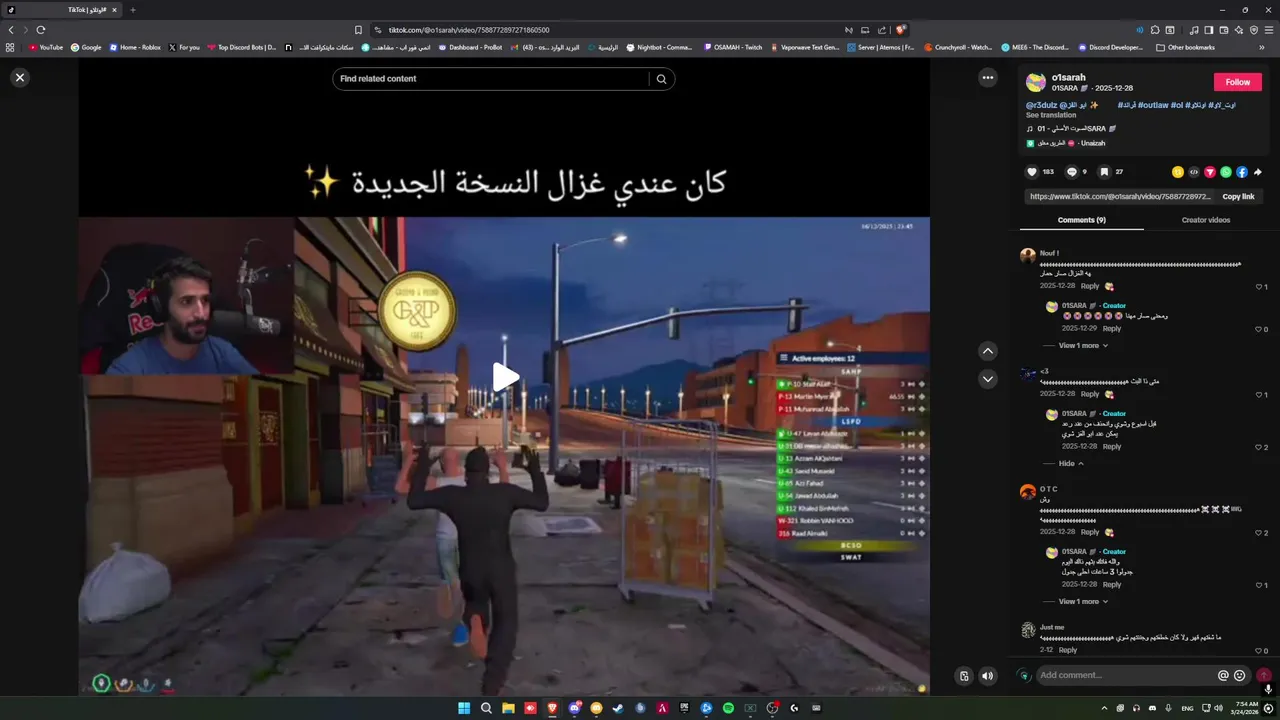The height and width of the screenshot is (720, 1280).
Task: Open emoji picker in comment box
Action: pos(1240,676)
